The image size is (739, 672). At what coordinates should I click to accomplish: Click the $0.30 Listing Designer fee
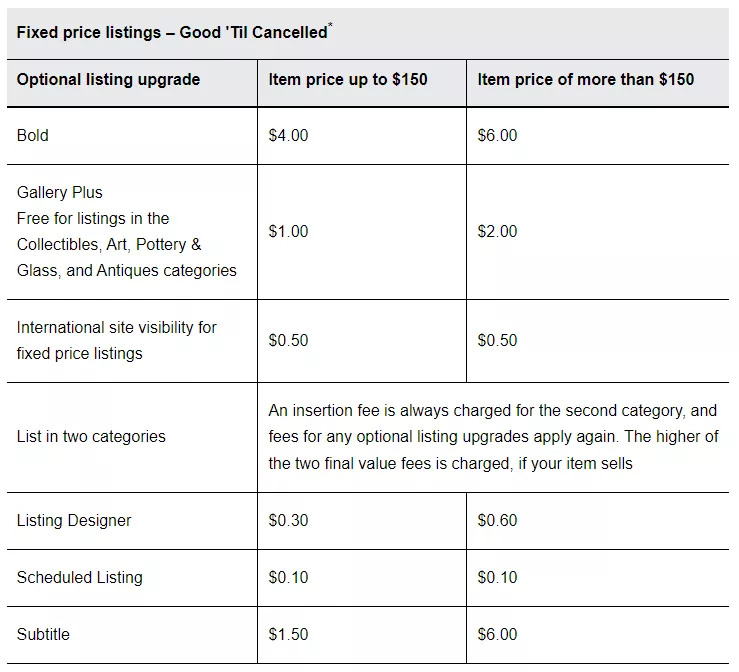288,520
